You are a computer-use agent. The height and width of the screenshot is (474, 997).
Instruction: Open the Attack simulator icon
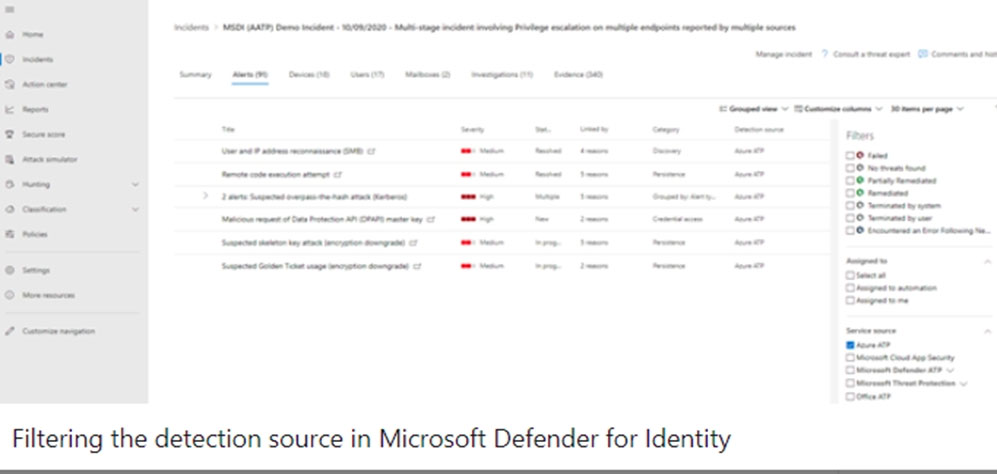click(10, 159)
